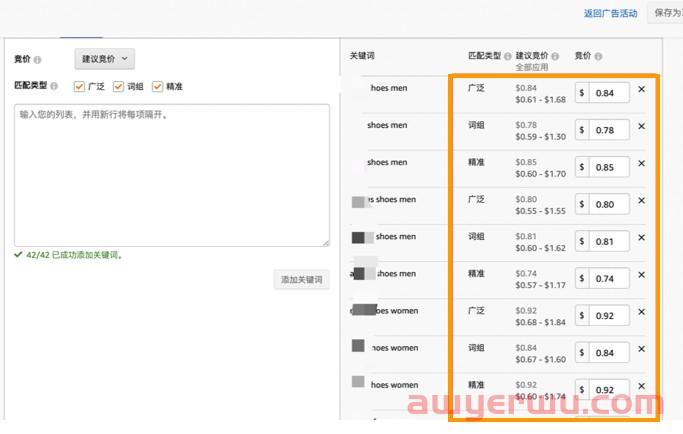Screen dimensions: 683x434
Task: Click the info icon beside 竞价 column header
Action: 598,56
